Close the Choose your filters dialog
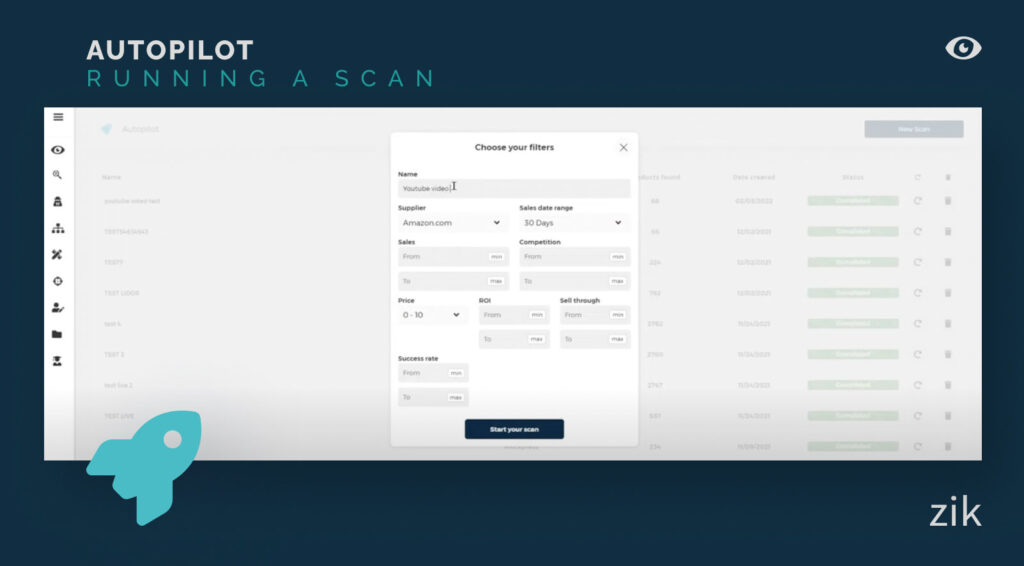1024x566 pixels. (x=623, y=147)
